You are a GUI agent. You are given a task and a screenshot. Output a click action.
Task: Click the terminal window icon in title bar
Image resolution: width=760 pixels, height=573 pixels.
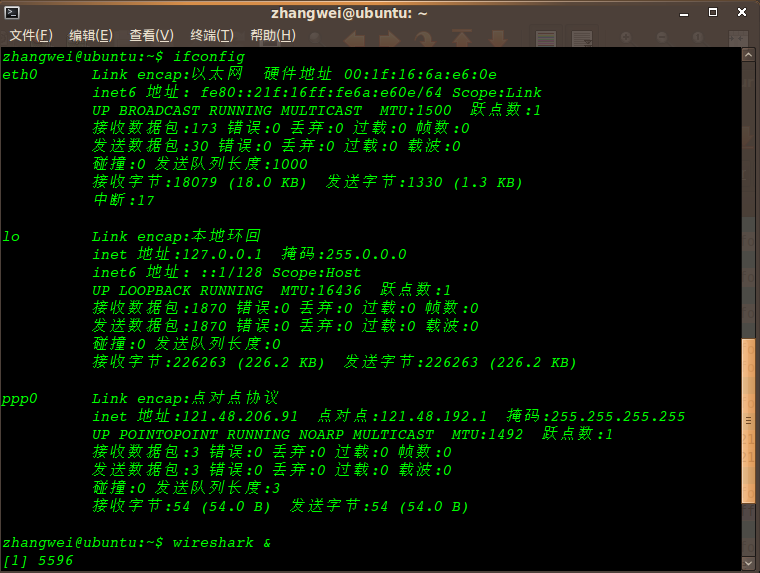pyautogui.click(x=12, y=13)
